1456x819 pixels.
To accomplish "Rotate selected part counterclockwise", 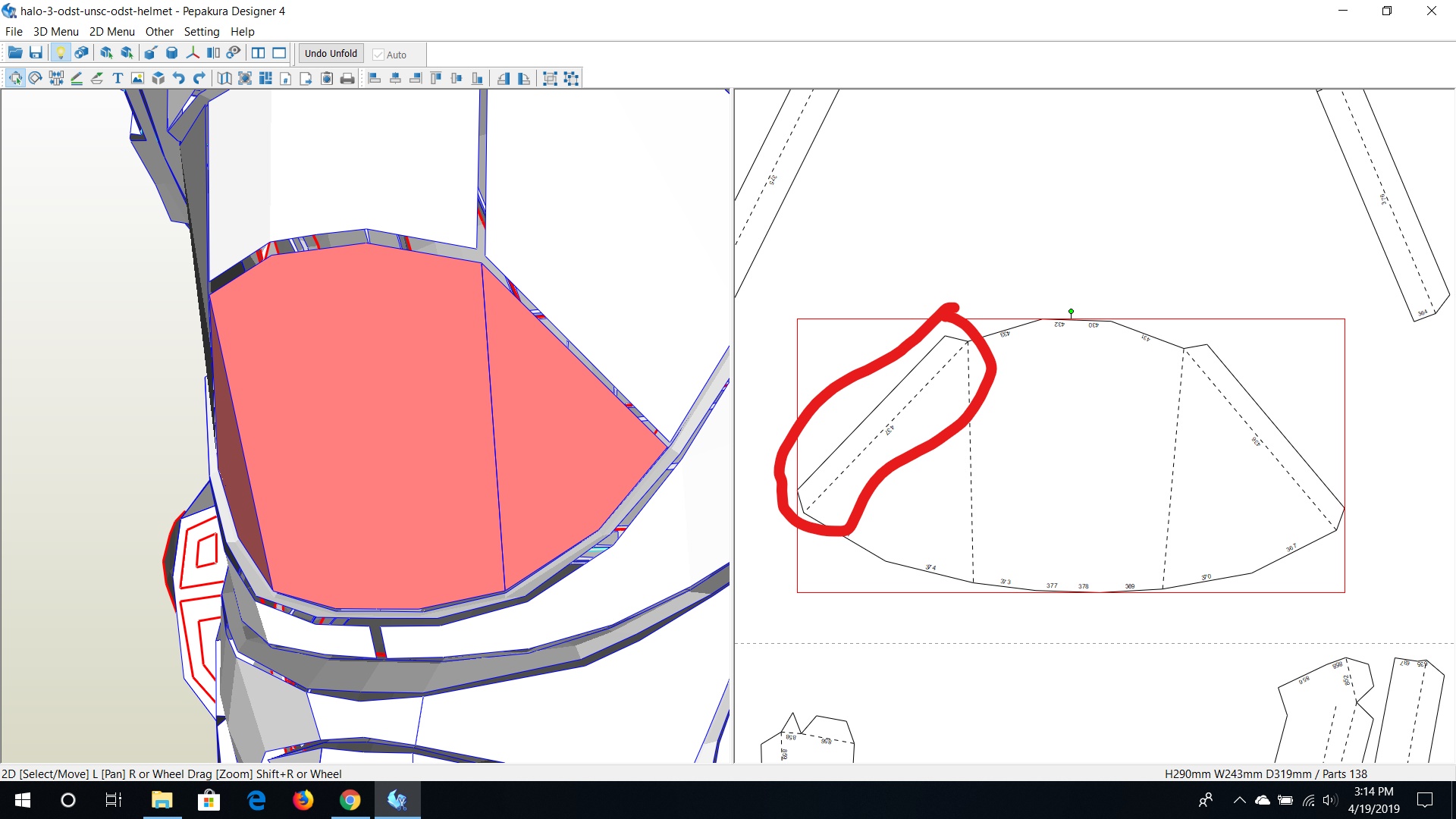I will (x=504, y=78).
